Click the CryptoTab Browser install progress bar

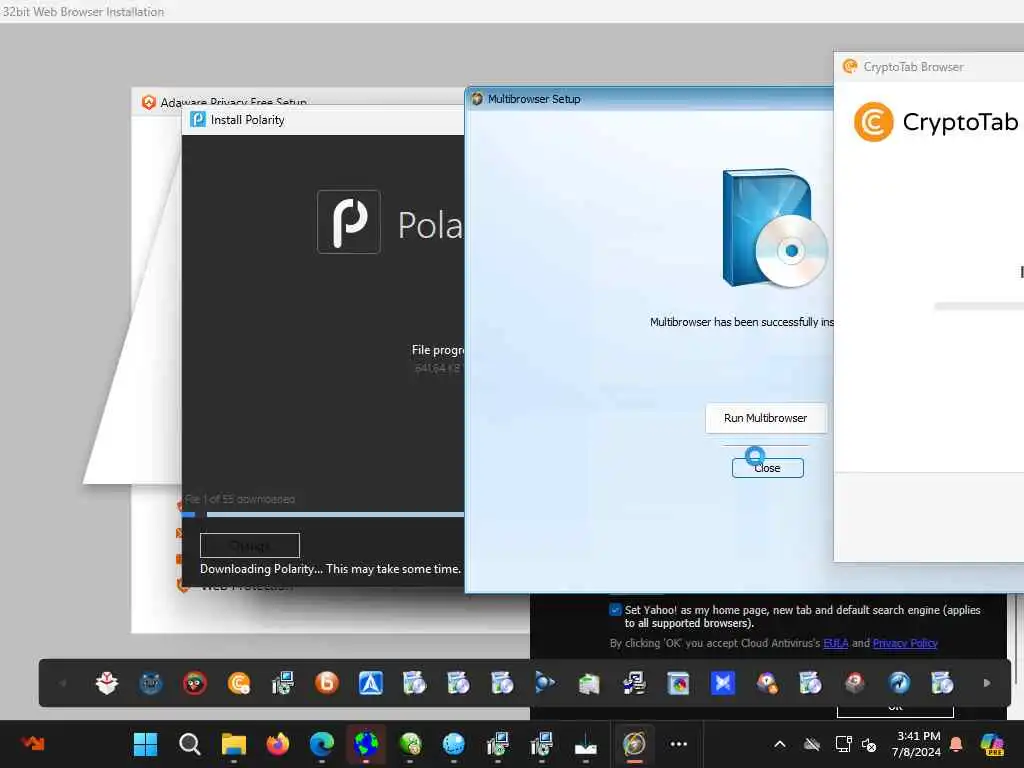click(978, 306)
